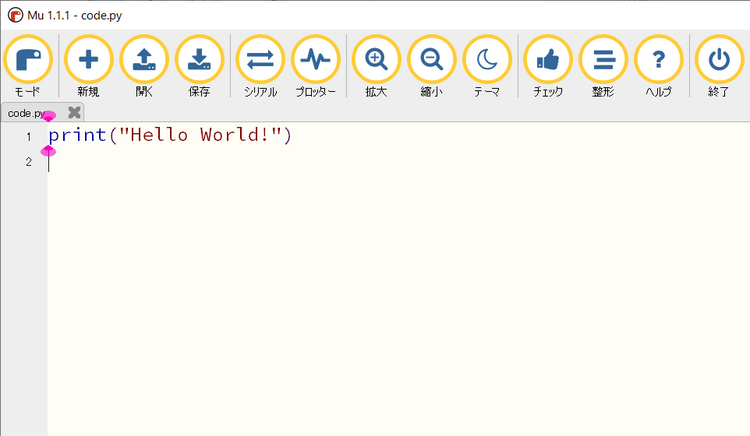Click the line 2 number margin
Screen dimensions: 750x436
coord(28,161)
